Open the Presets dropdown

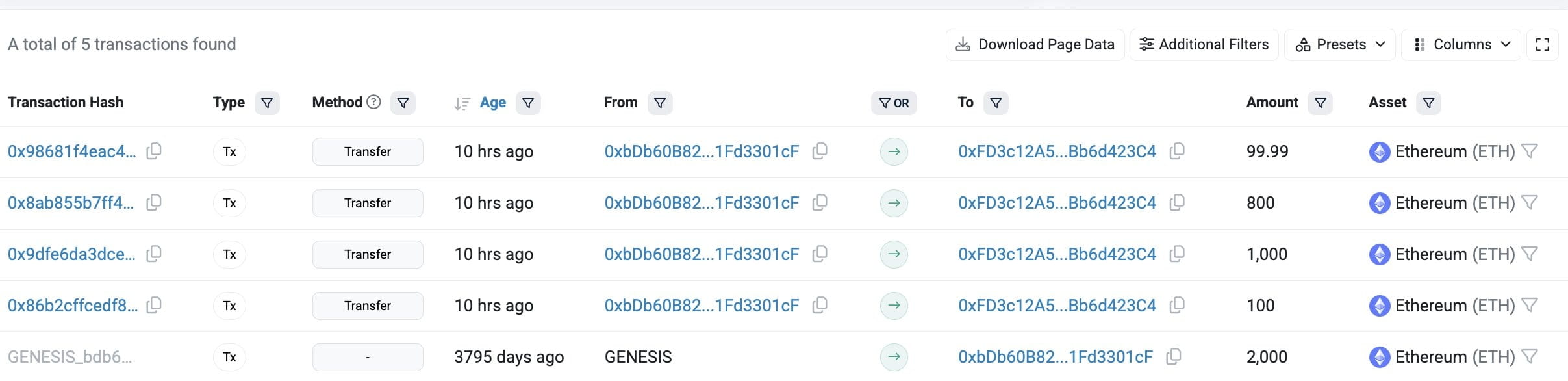(1340, 45)
